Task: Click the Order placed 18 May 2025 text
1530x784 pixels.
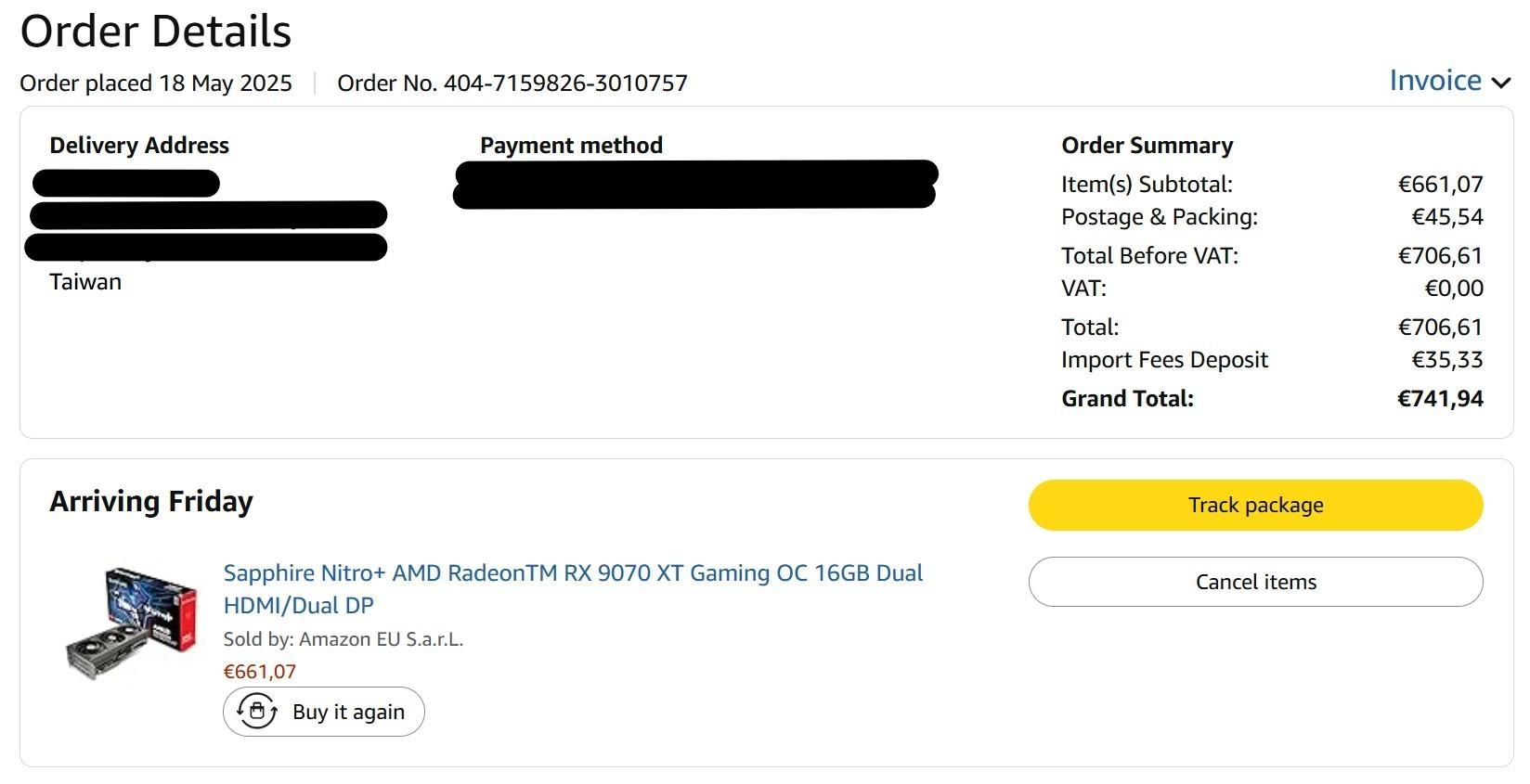Action: tap(156, 84)
